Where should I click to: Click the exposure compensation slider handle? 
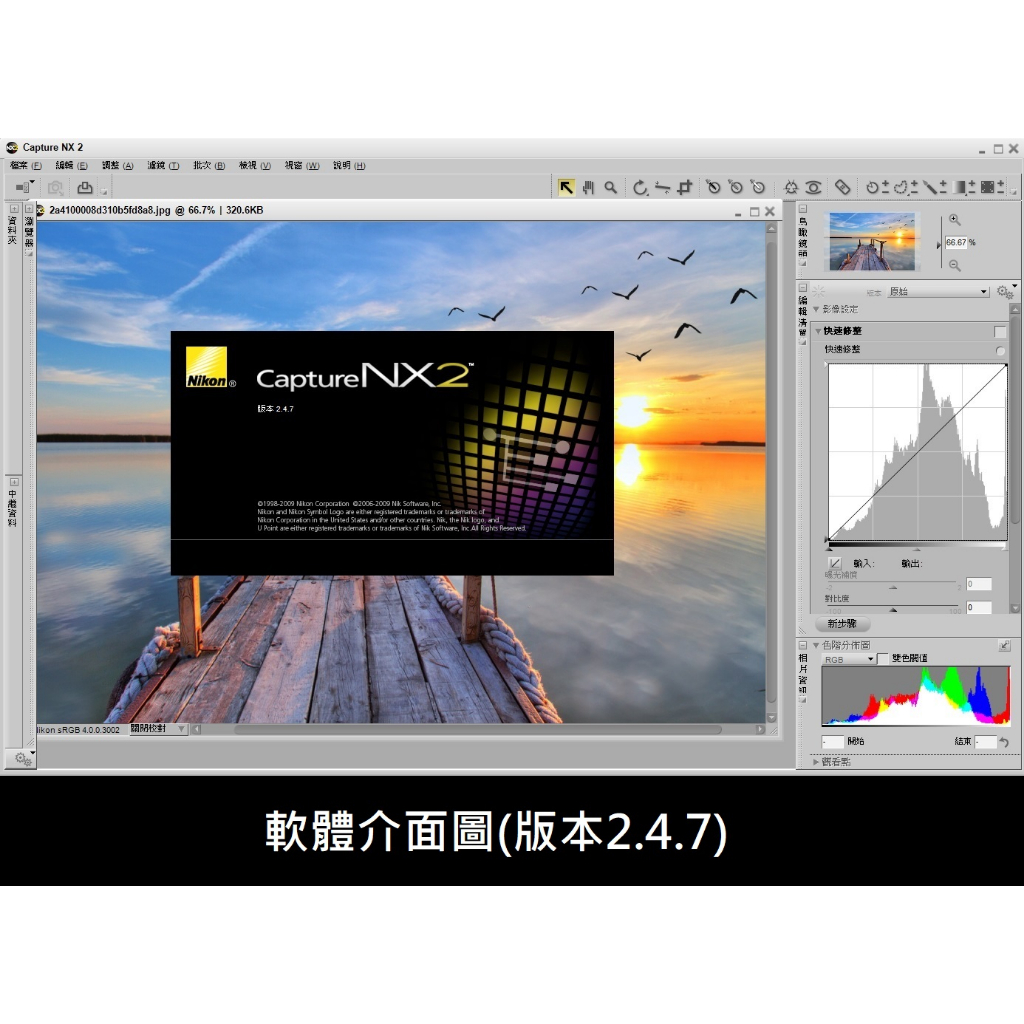click(893, 587)
